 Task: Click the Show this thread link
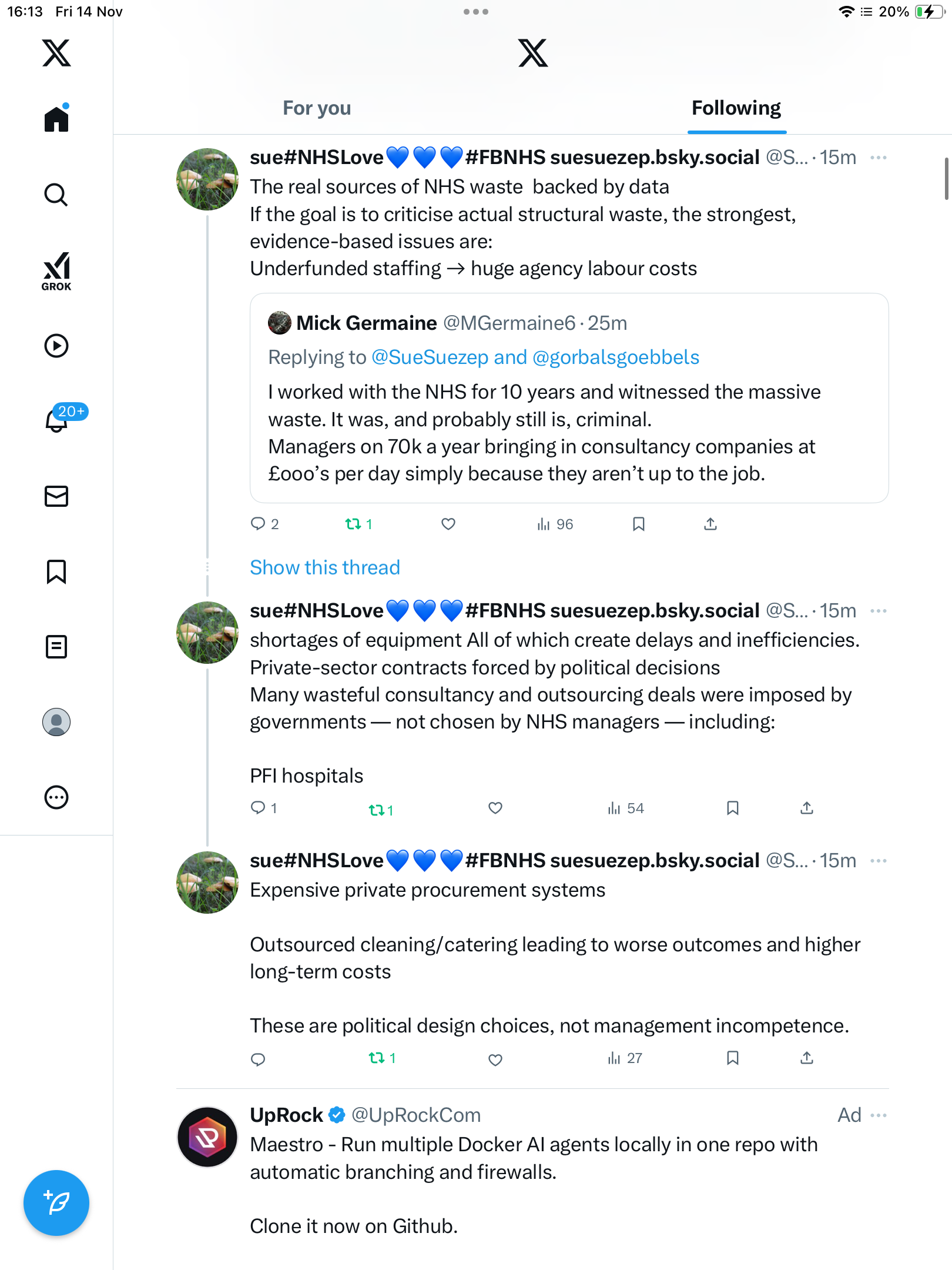pyautogui.click(x=324, y=567)
